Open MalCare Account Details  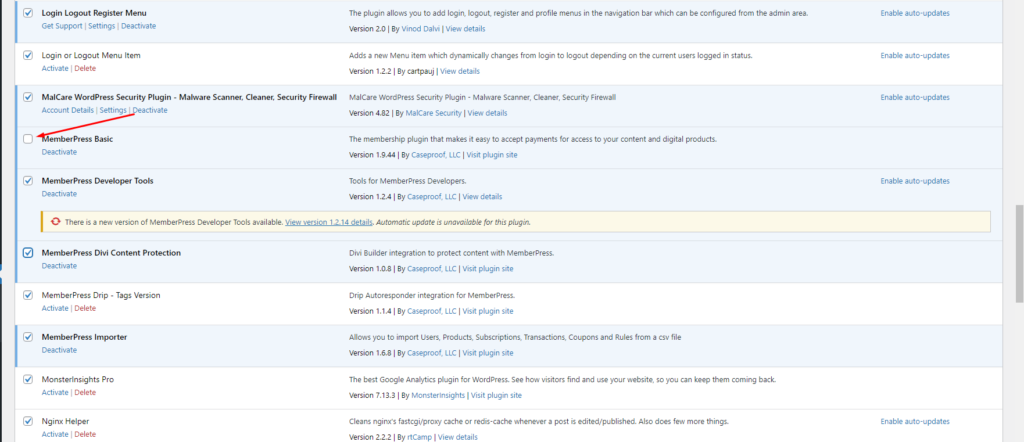[68, 110]
